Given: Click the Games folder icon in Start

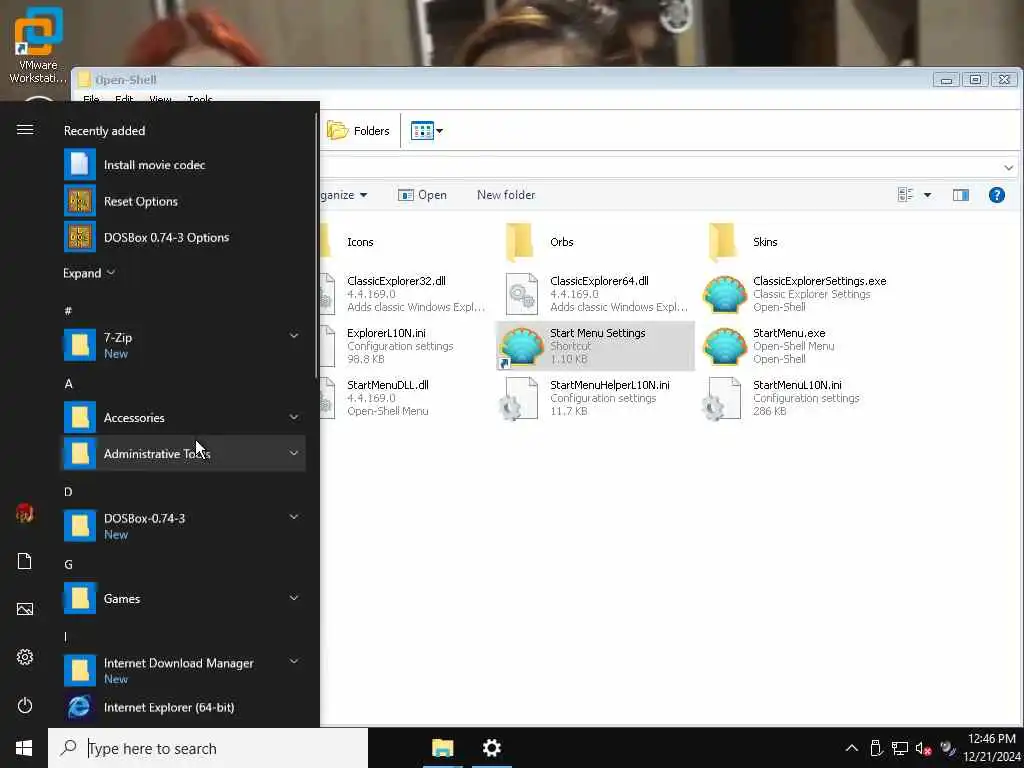Looking at the screenshot, I should [80, 598].
